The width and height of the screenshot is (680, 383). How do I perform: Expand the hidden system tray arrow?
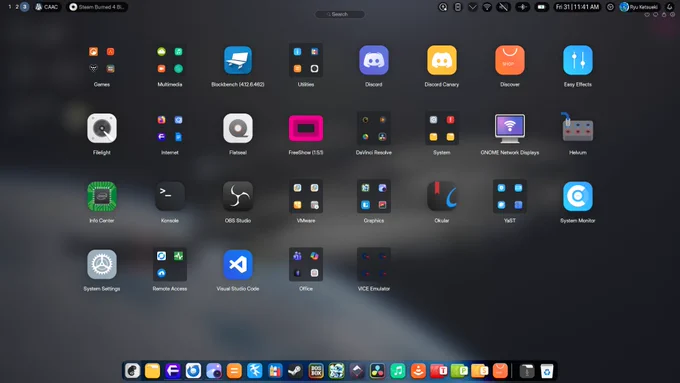[472, 7]
